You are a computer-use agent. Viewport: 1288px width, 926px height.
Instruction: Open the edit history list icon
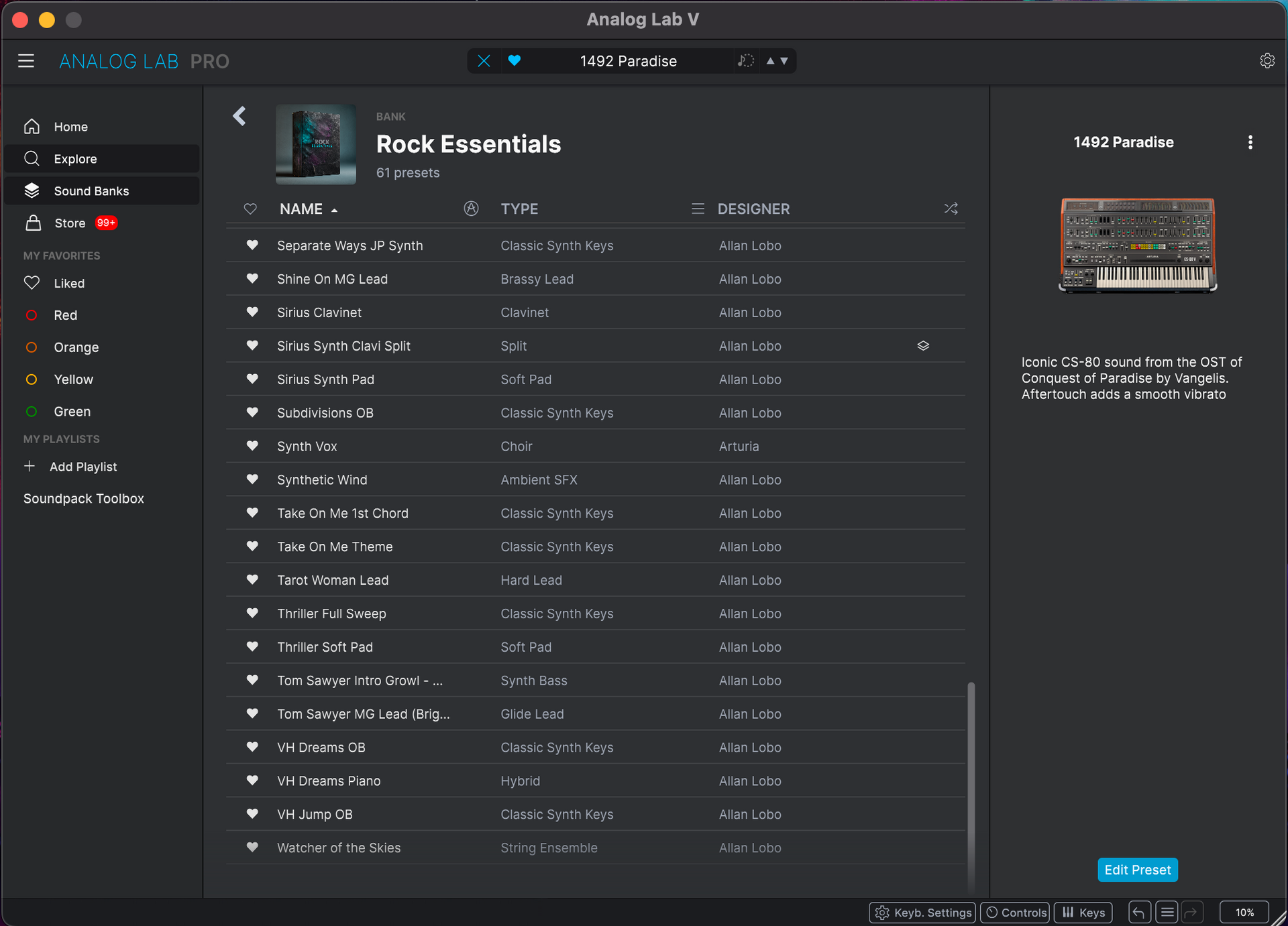(1167, 913)
